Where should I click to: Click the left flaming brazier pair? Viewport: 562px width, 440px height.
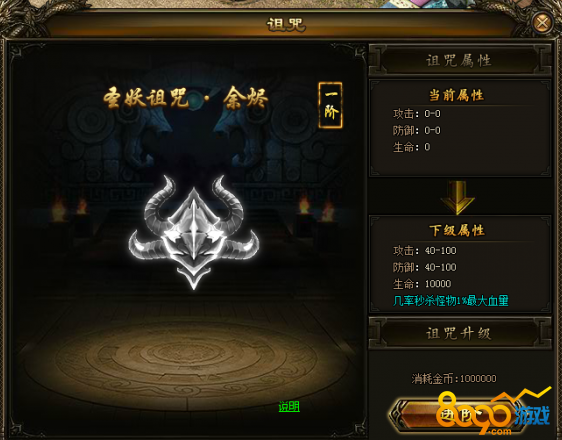[x=70, y=210]
